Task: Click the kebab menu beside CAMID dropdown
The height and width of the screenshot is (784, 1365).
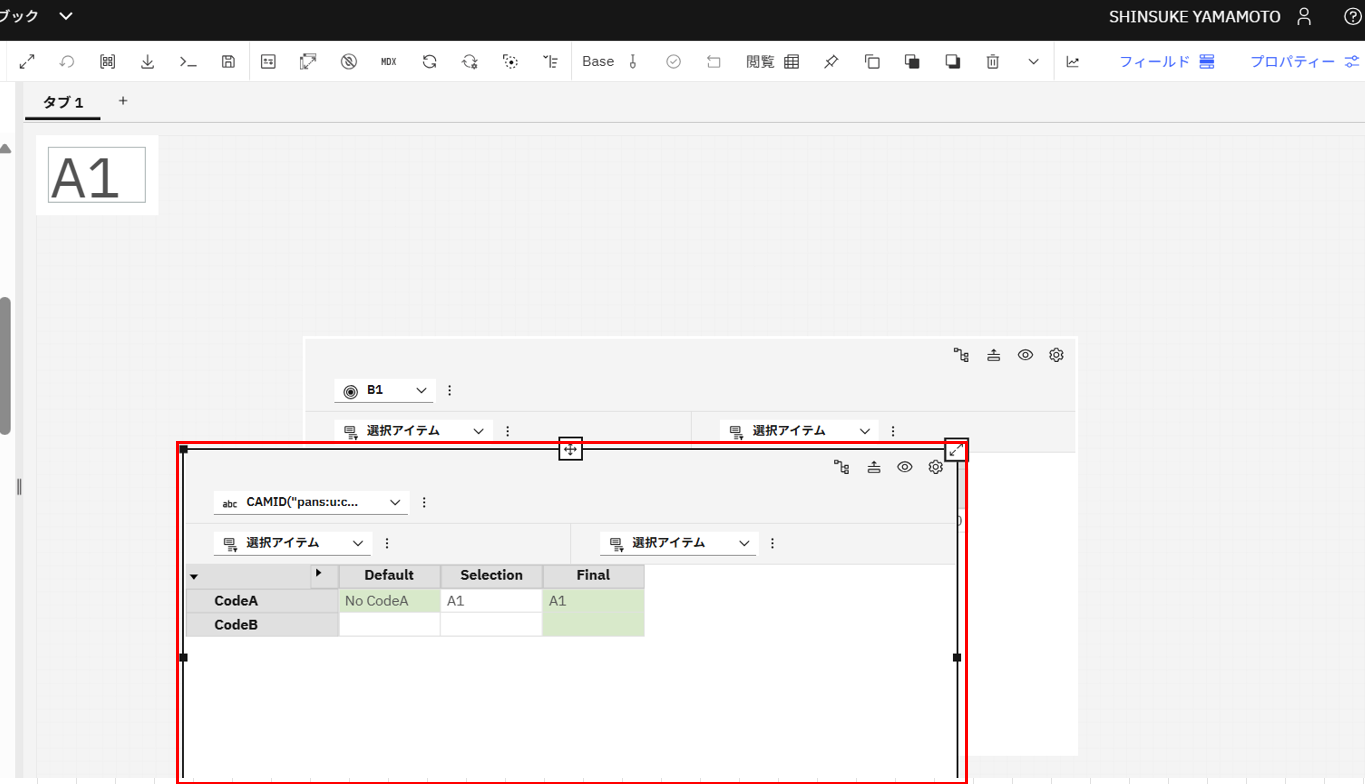Action: pos(424,502)
